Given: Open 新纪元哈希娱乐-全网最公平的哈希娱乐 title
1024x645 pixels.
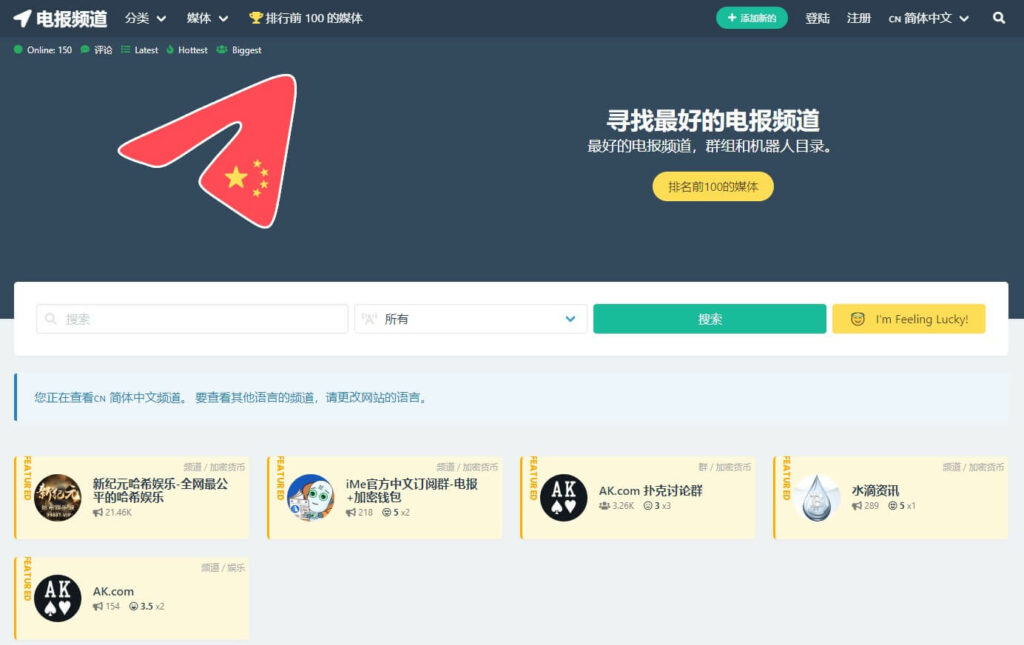Looking at the screenshot, I should (161, 490).
